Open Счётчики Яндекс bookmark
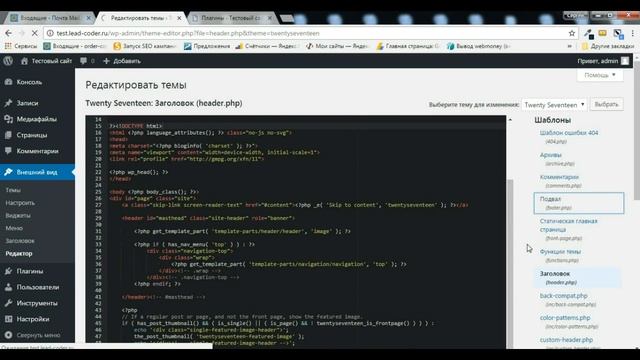 [x=266, y=46]
